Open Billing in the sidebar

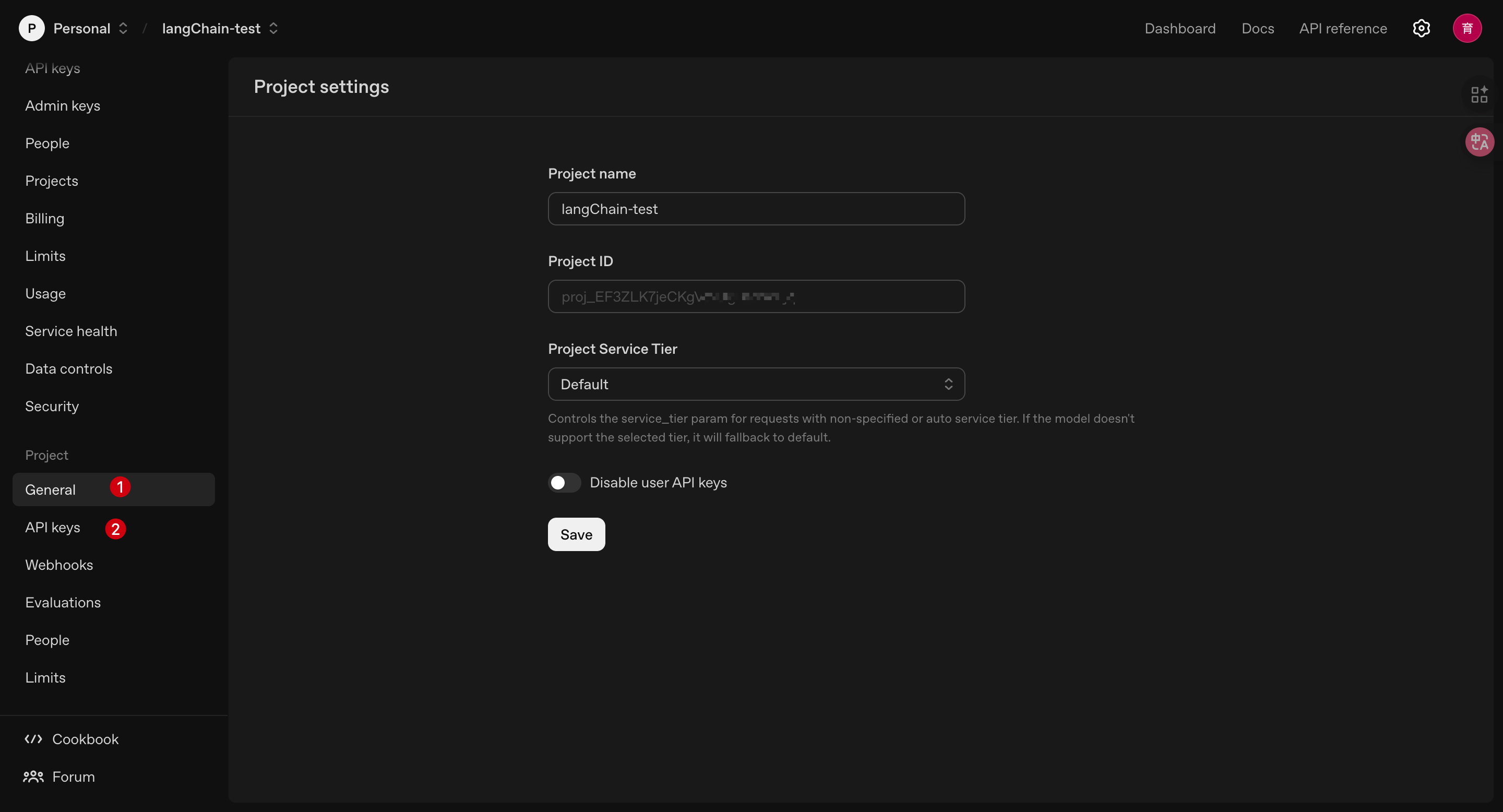45,218
